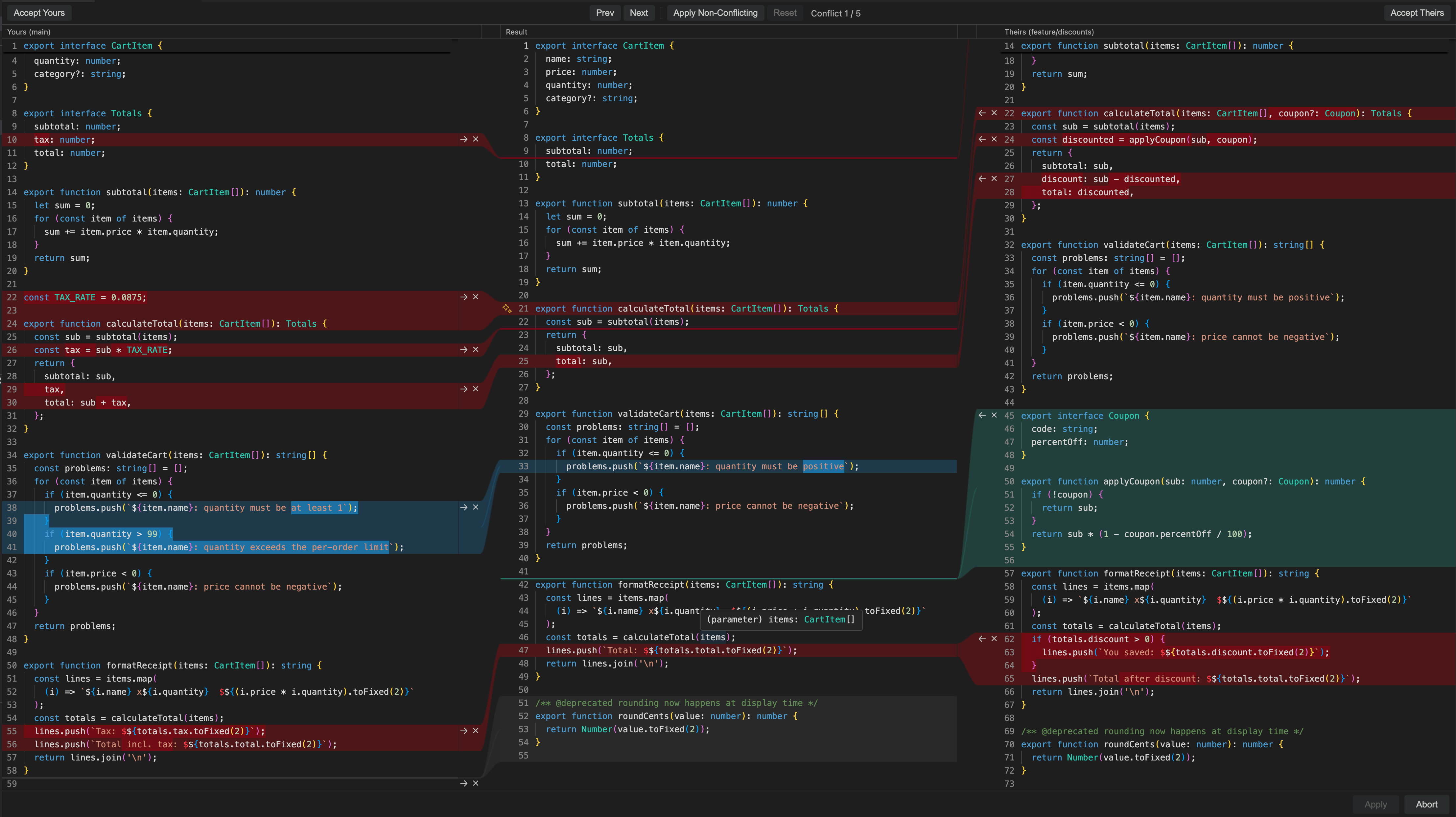Abort the merge
Image resolution: width=1456 pixels, height=817 pixels.
click(1426, 805)
